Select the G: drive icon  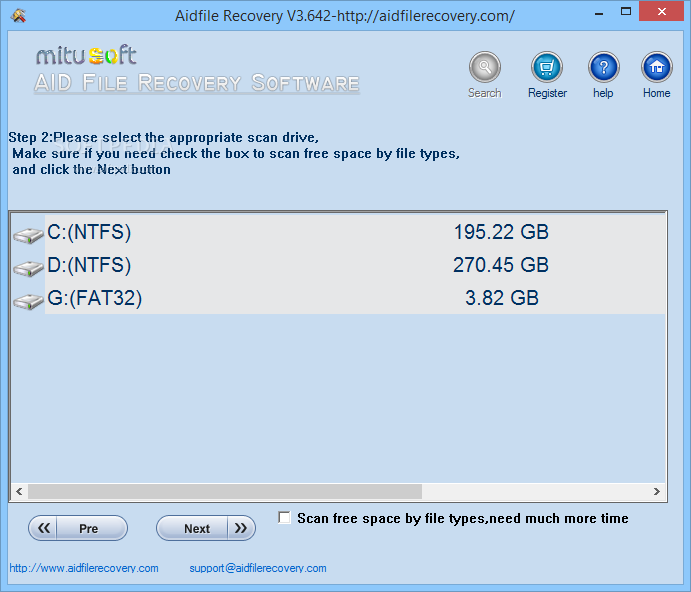pyautogui.click(x=28, y=302)
